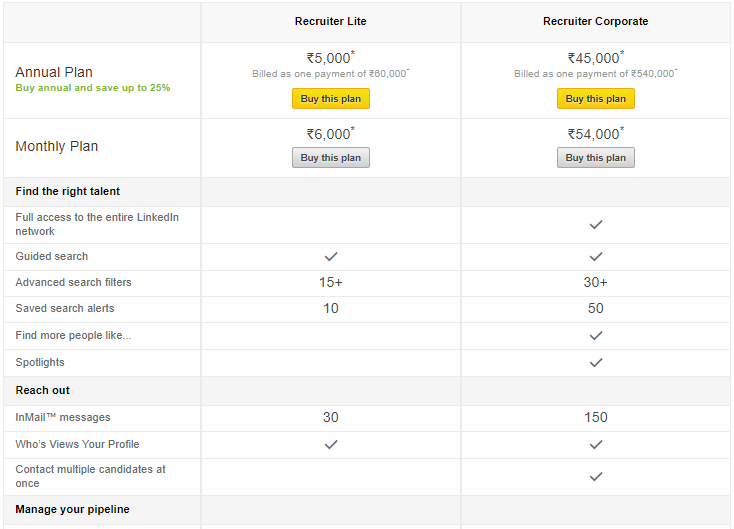Click the Guided search row label
This screenshot has width=734, height=529.
[51, 256]
